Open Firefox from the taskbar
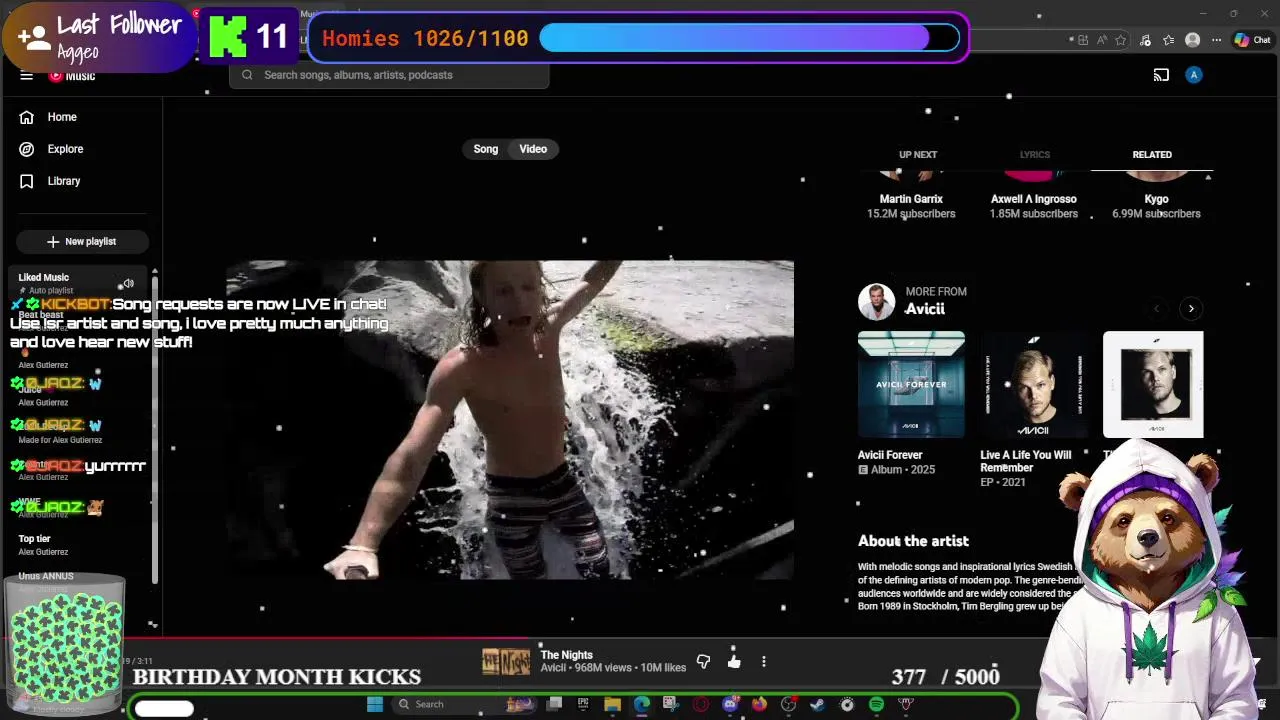 pyautogui.click(x=759, y=704)
